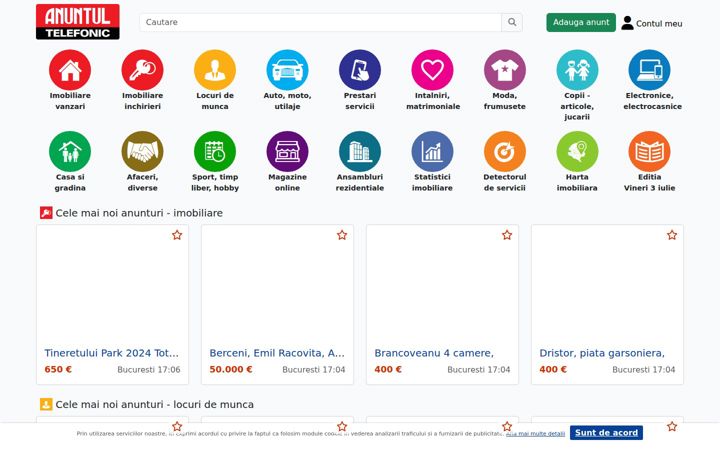
Task: Open the Auto, moto, utilaje car icon
Action: click(287, 70)
